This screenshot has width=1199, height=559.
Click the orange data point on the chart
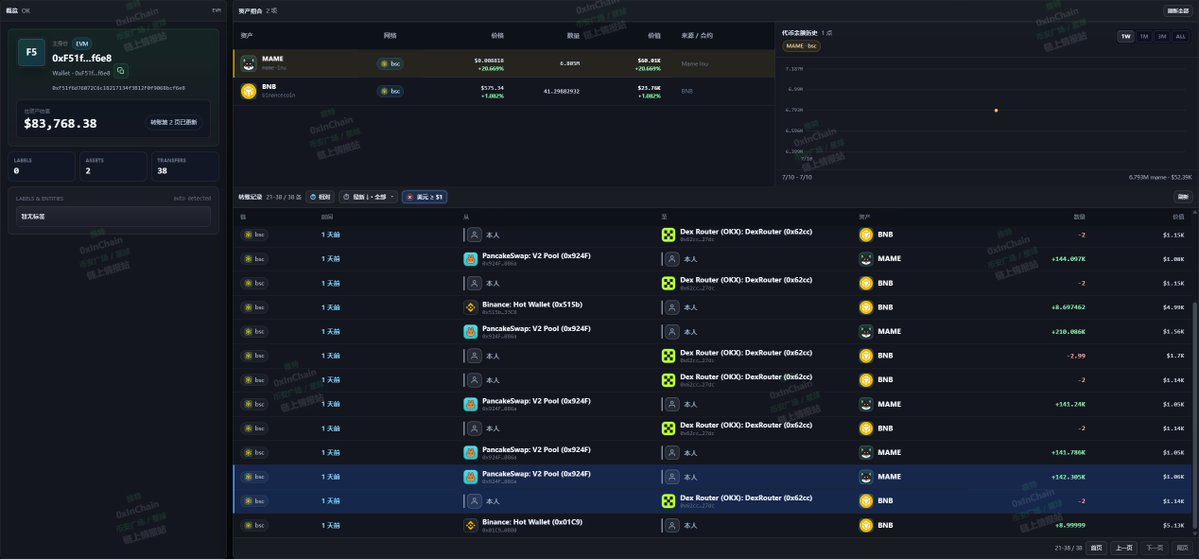pyautogui.click(x=996, y=110)
